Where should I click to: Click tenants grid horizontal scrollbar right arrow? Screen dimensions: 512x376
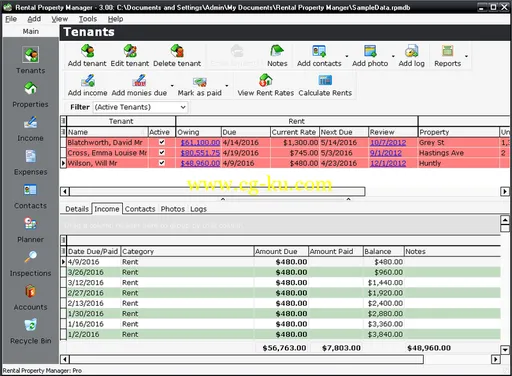505,191
